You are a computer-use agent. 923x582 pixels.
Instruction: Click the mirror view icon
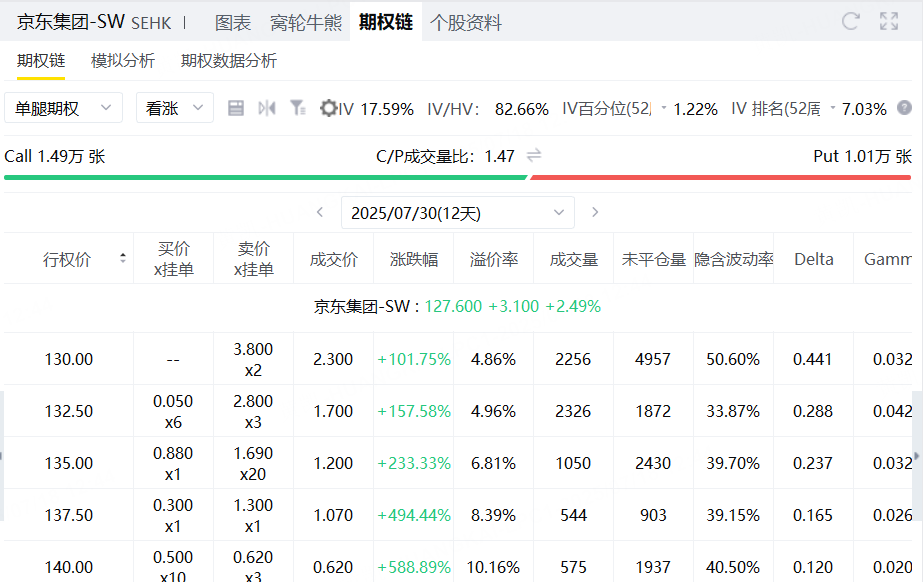pyautogui.click(x=267, y=108)
